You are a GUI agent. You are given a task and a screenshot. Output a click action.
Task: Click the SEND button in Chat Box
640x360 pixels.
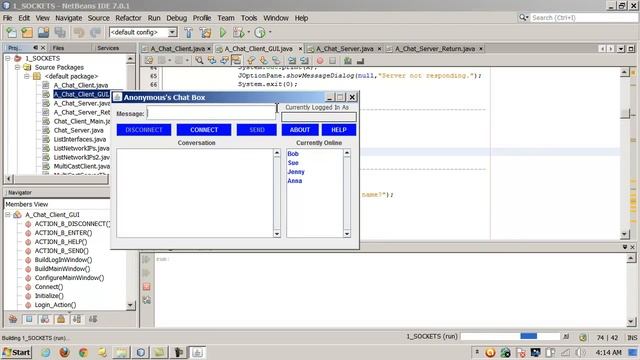click(257, 130)
